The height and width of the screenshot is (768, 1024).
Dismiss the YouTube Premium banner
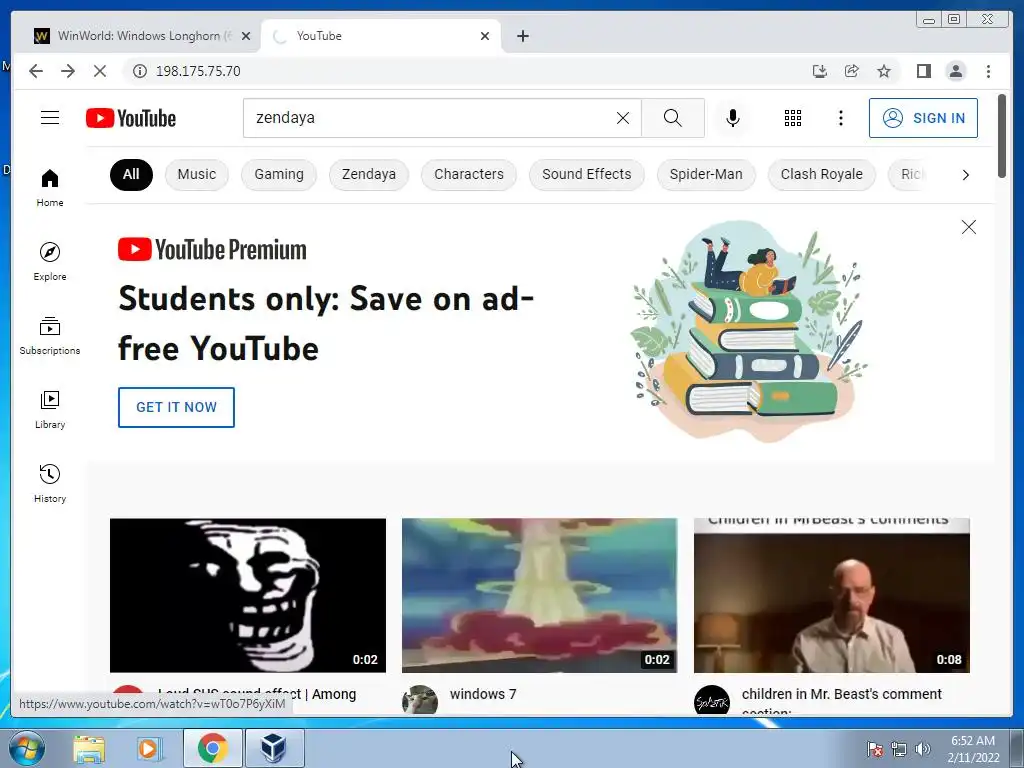tap(968, 227)
